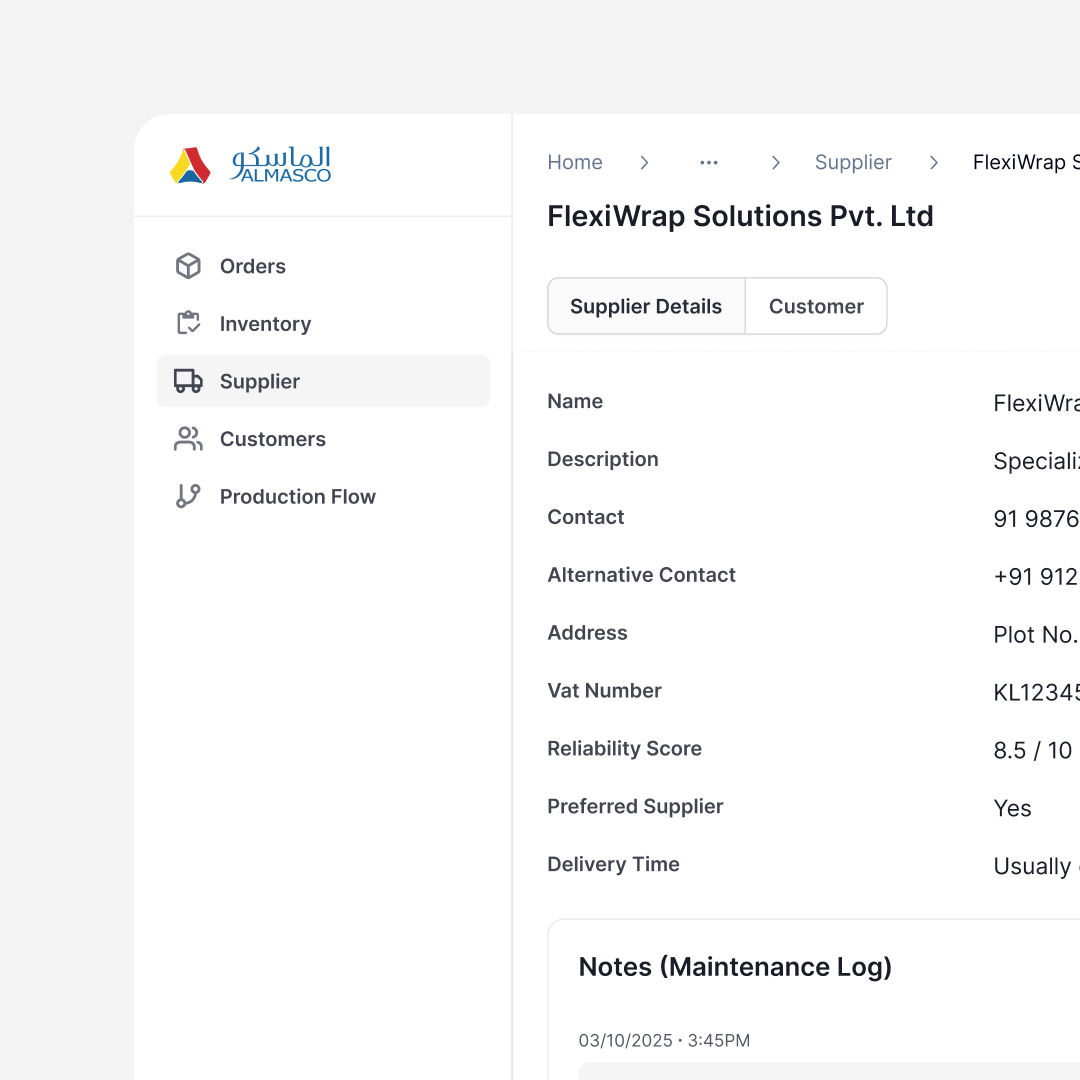
Task: Click the Orders box icon
Action: 188,266
